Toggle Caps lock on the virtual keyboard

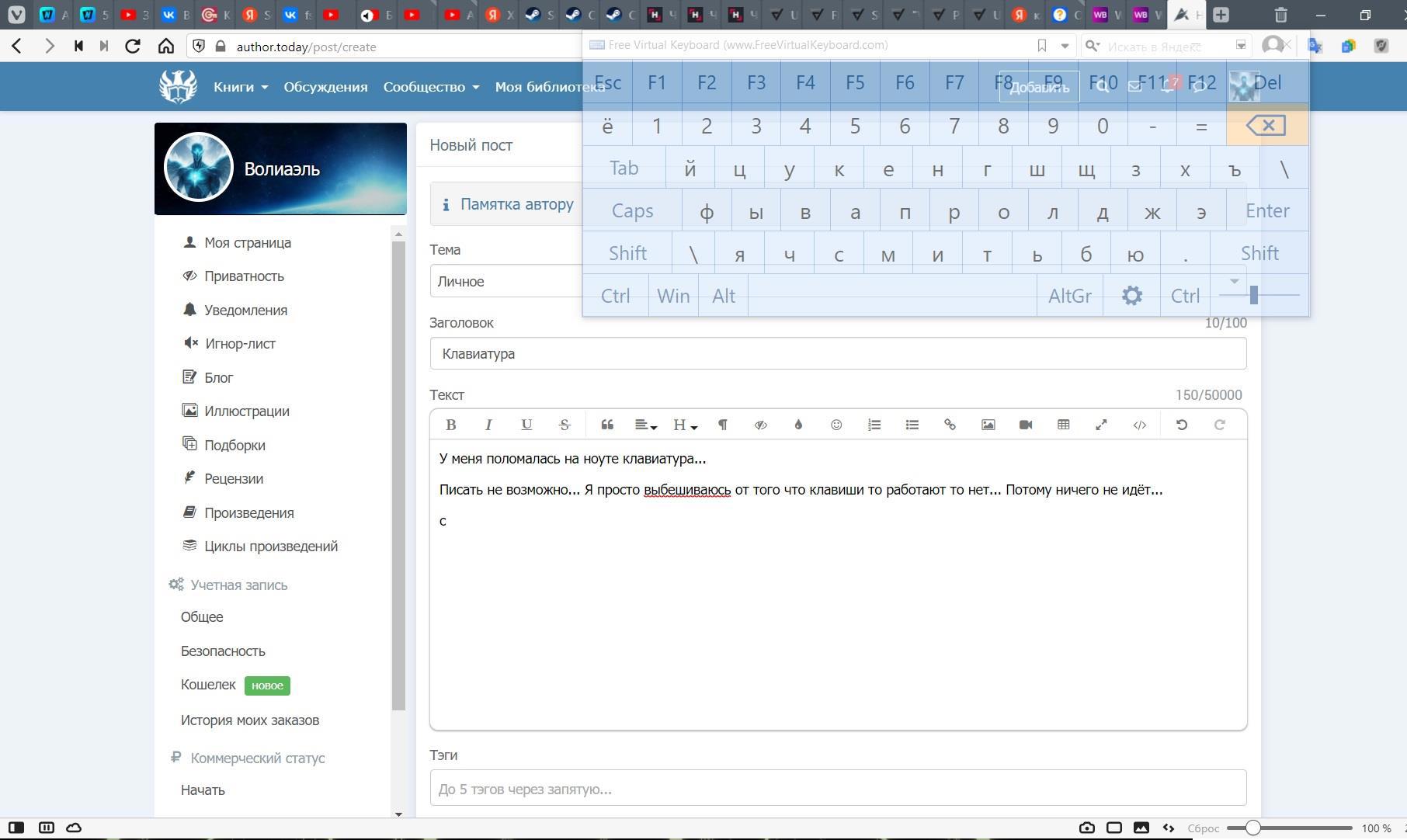pos(632,211)
